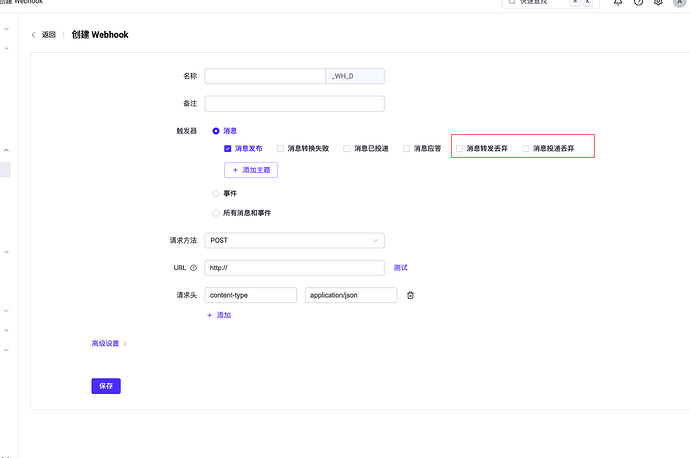
Task: Uncheck the 消息发布 checkbox
Action: (228, 149)
